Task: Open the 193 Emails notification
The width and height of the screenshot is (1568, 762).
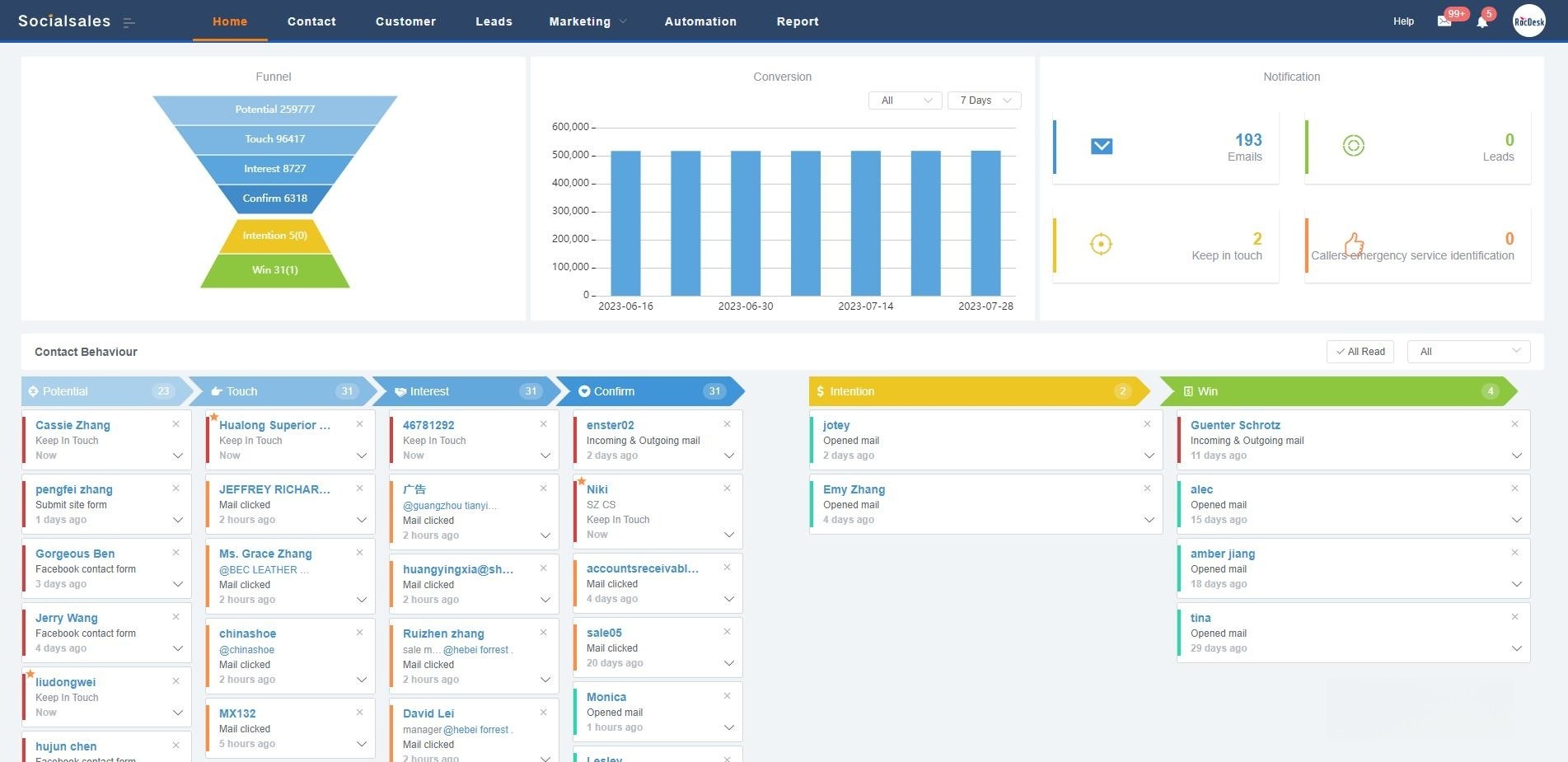Action: 1166,147
